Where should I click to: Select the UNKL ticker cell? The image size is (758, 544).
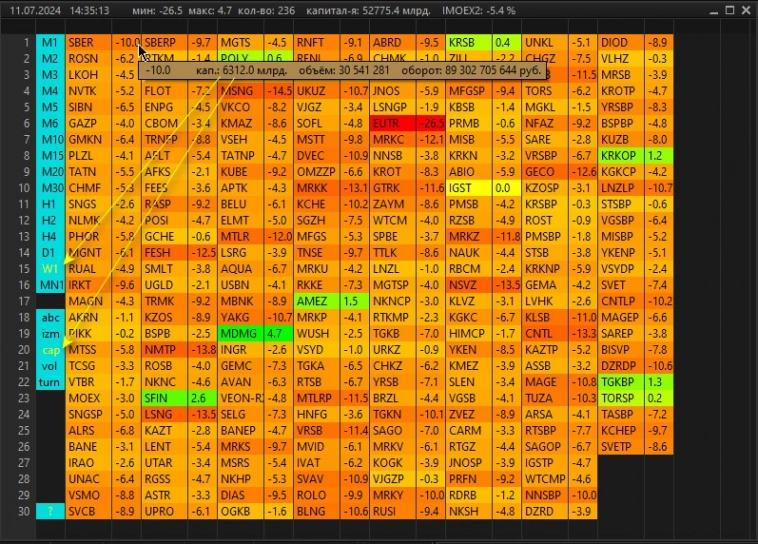coord(545,43)
